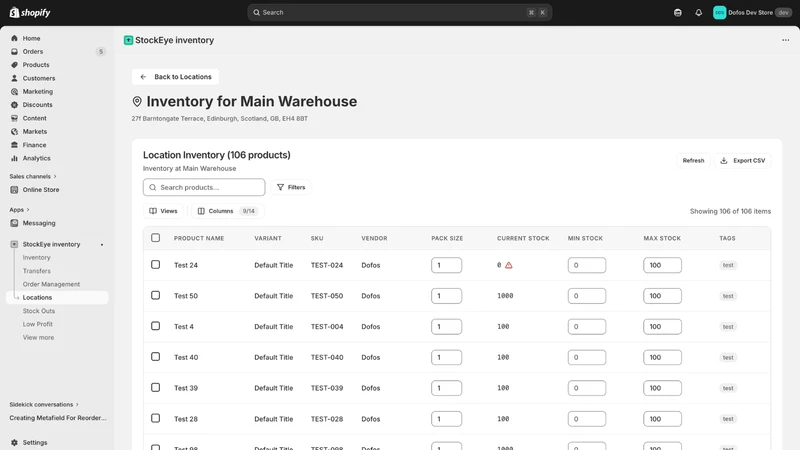Image resolution: width=800 pixels, height=450 pixels.
Task: Open the three-dot more actions menu
Action: tap(786, 40)
